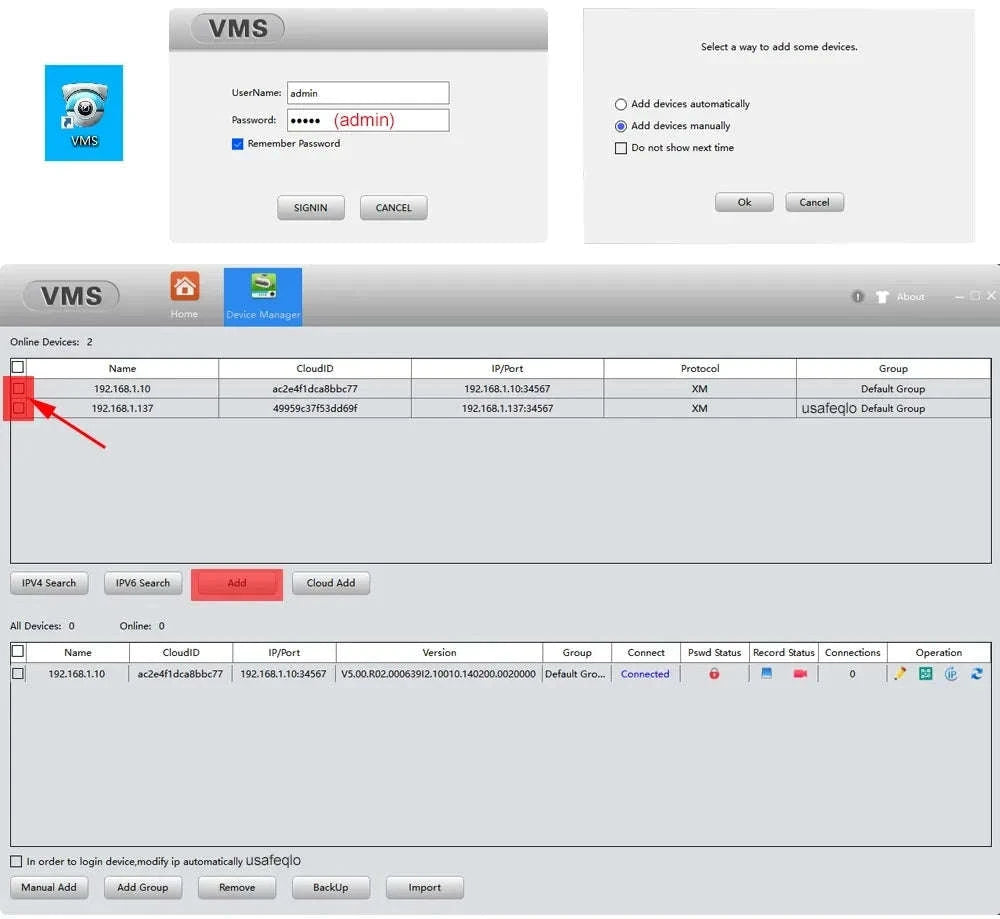This screenshot has width=1000, height=919.
Task: Click the IP modify operation icon
Action: (951, 673)
